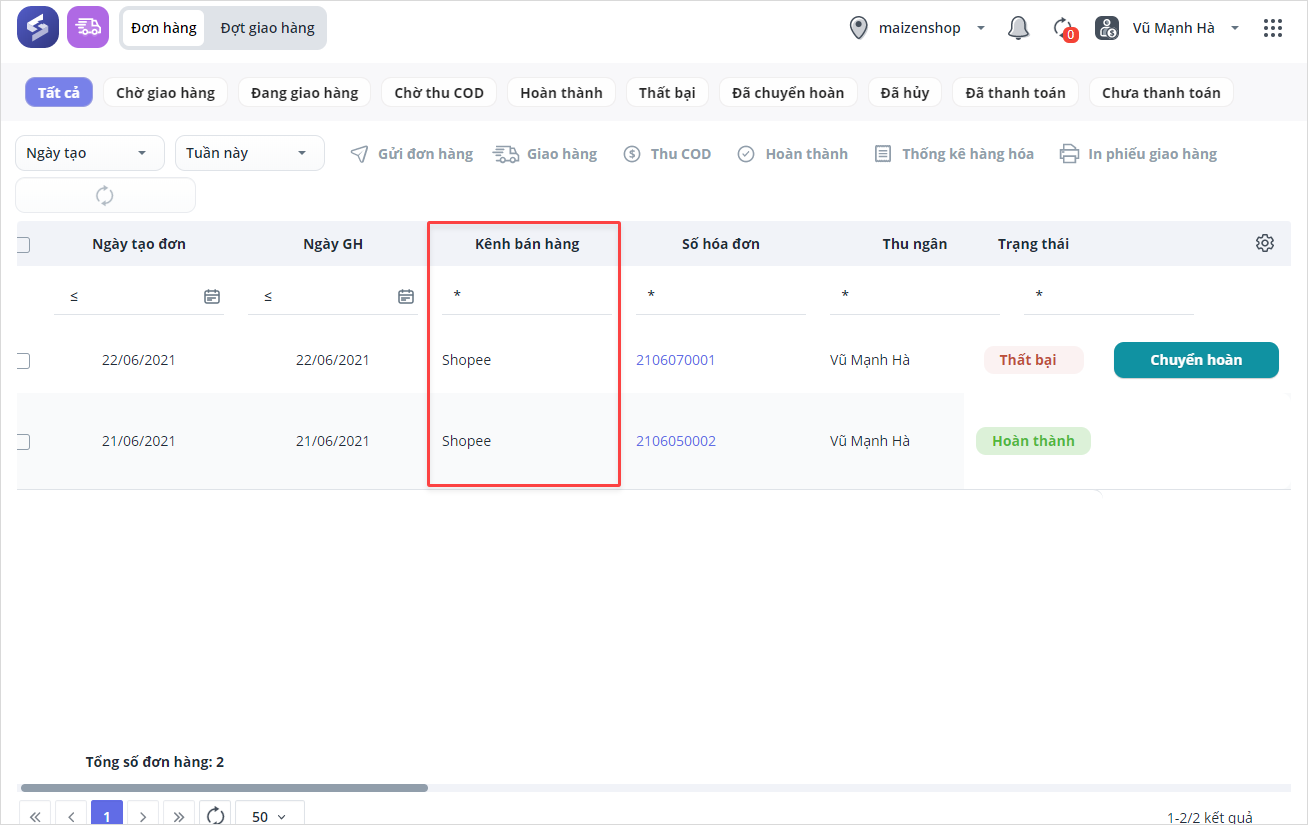Reload the list using the pagination refresh icon

click(215, 815)
